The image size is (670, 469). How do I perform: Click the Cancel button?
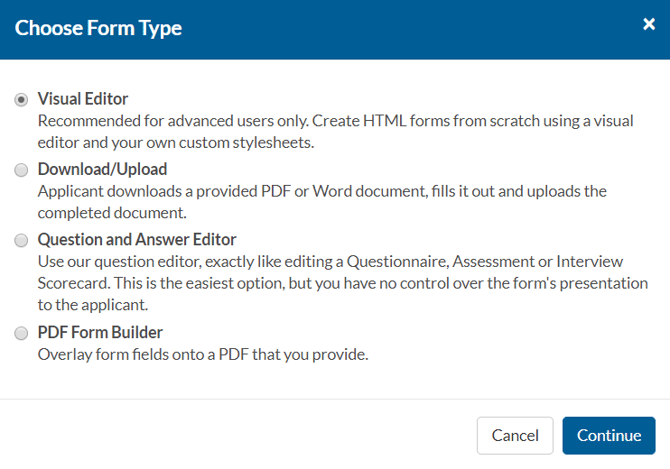pyautogui.click(x=515, y=436)
